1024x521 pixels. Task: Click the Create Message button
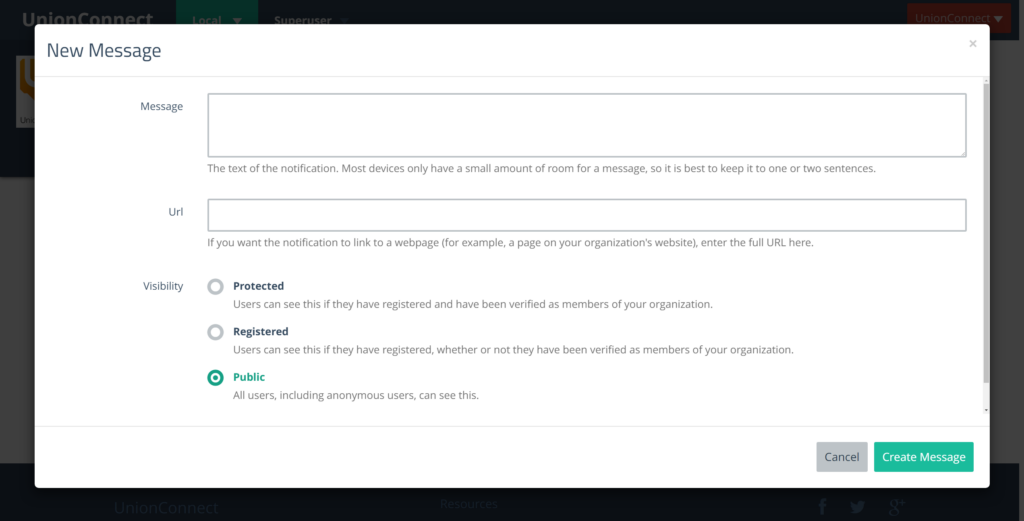coord(923,457)
